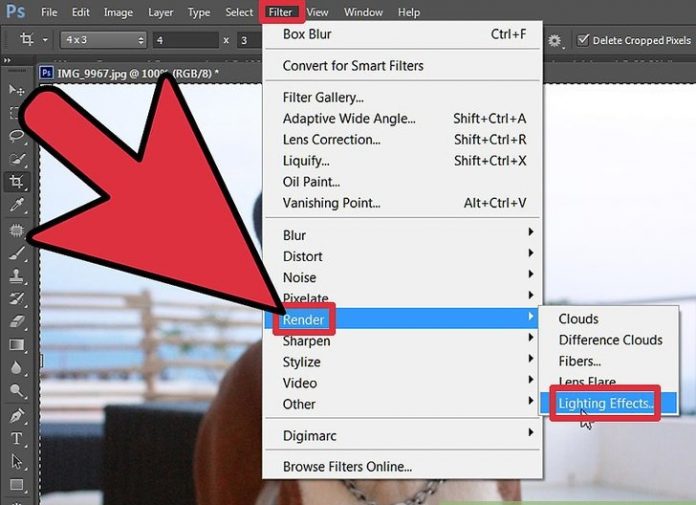Click Browse Filters Online

point(347,467)
